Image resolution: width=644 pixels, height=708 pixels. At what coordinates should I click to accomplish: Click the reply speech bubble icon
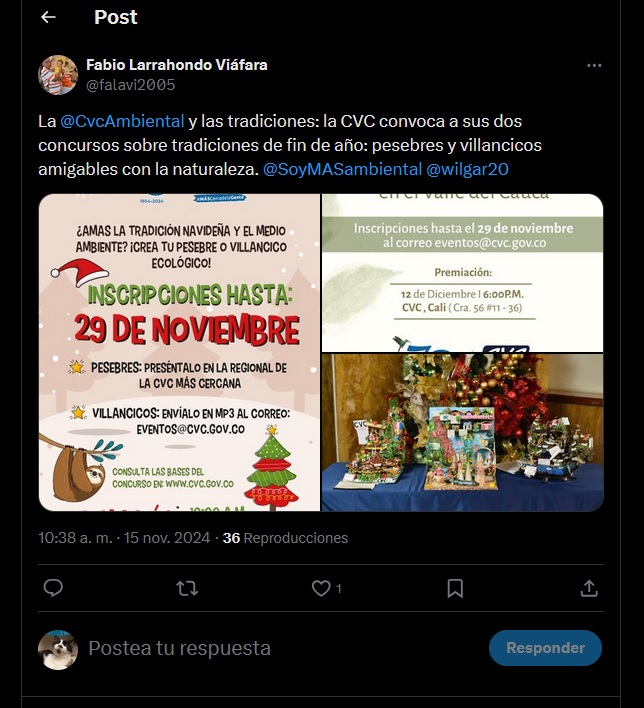point(53,588)
